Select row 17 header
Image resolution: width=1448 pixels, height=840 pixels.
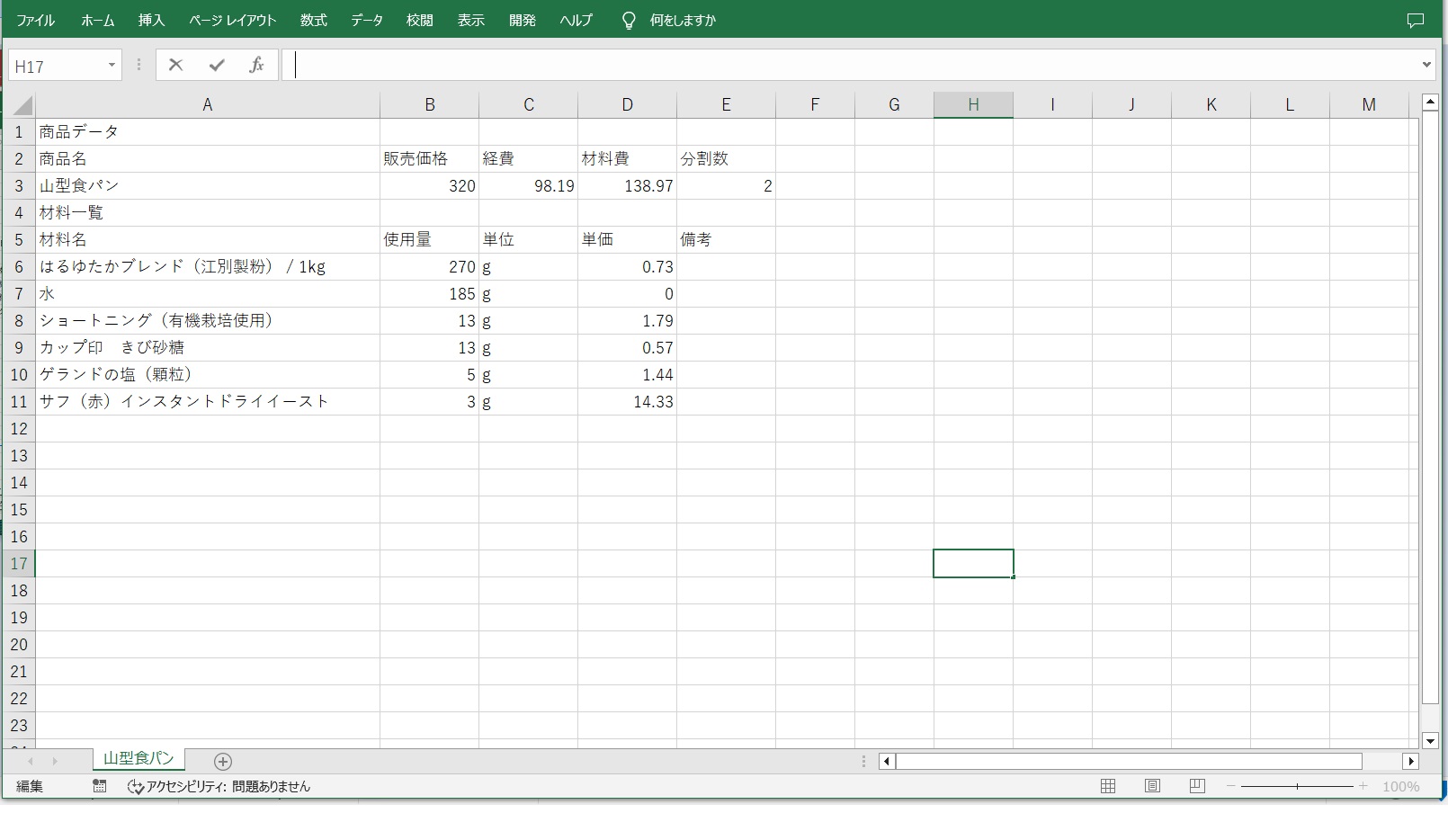[x=19, y=564]
